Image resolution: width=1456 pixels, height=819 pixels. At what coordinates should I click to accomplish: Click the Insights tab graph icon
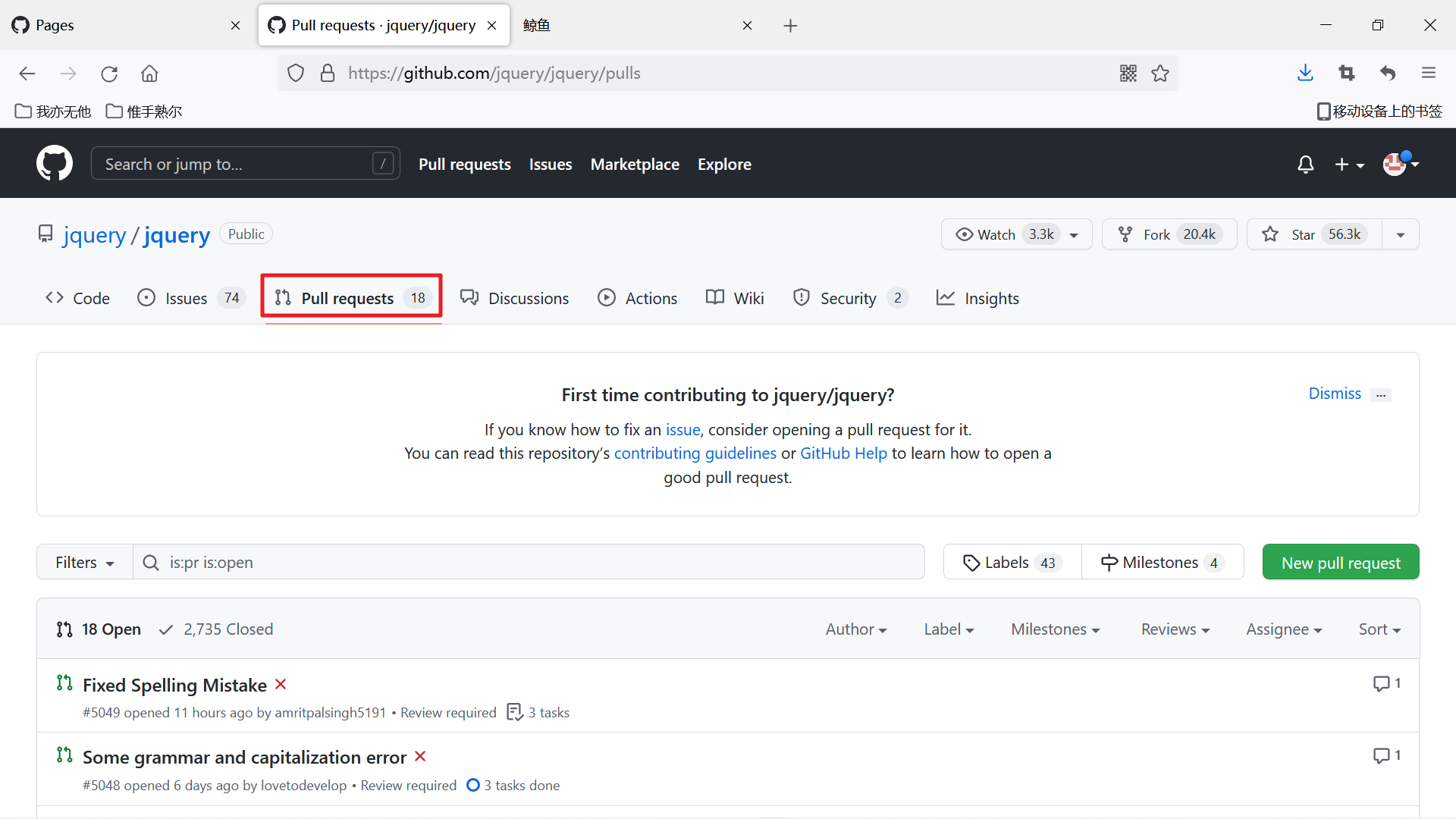[944, 297]
